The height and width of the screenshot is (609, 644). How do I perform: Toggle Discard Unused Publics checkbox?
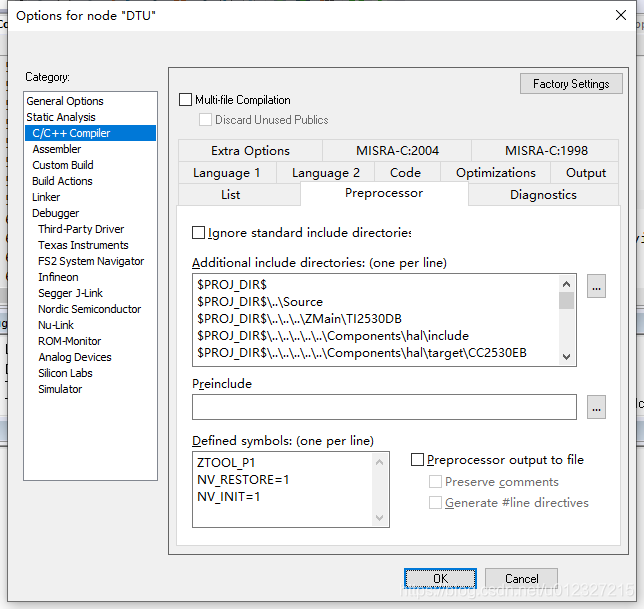coord(205,120)
